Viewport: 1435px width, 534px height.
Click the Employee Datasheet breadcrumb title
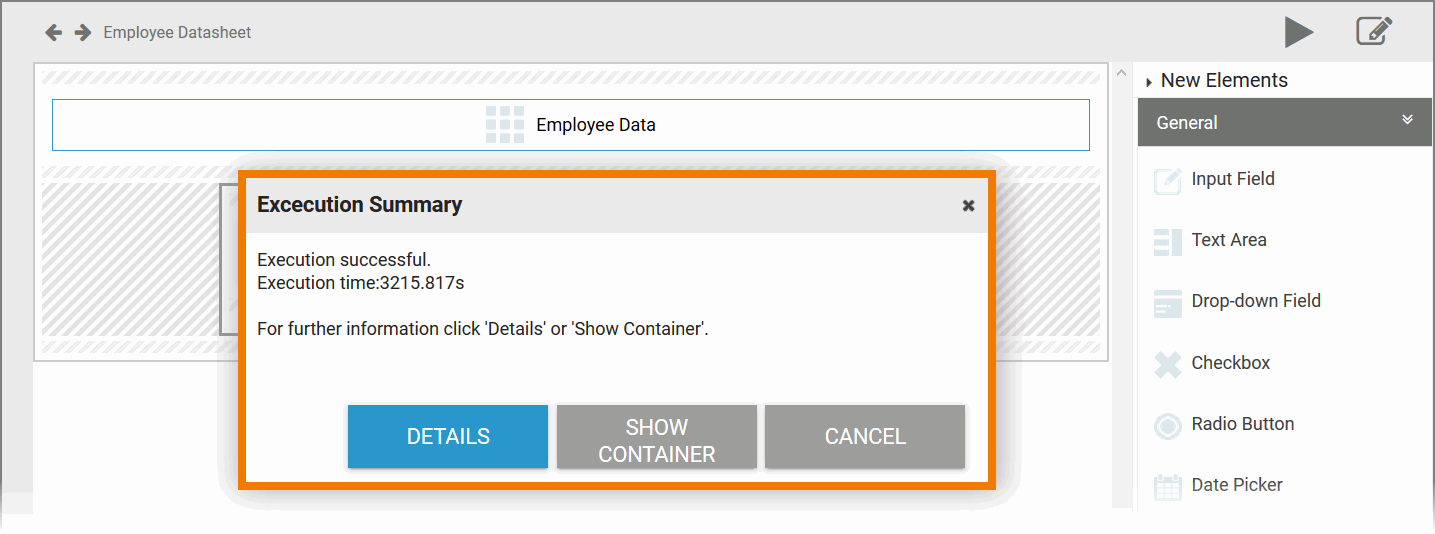tap(177, 33)
